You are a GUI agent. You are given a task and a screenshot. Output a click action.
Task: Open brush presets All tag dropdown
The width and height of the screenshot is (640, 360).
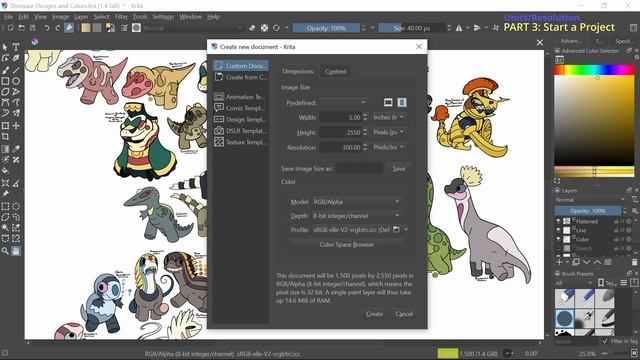[x=574, y=283]
